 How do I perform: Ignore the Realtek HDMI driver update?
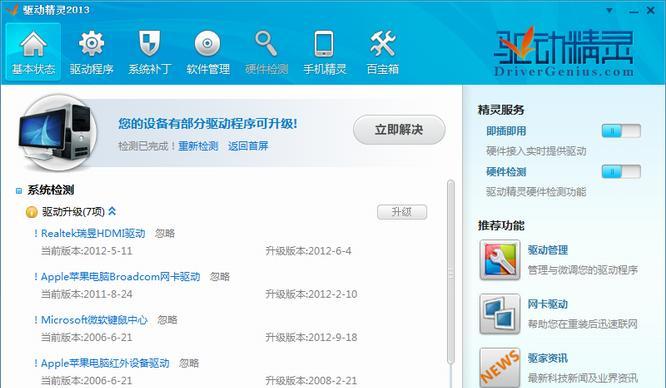coord(165,233)
